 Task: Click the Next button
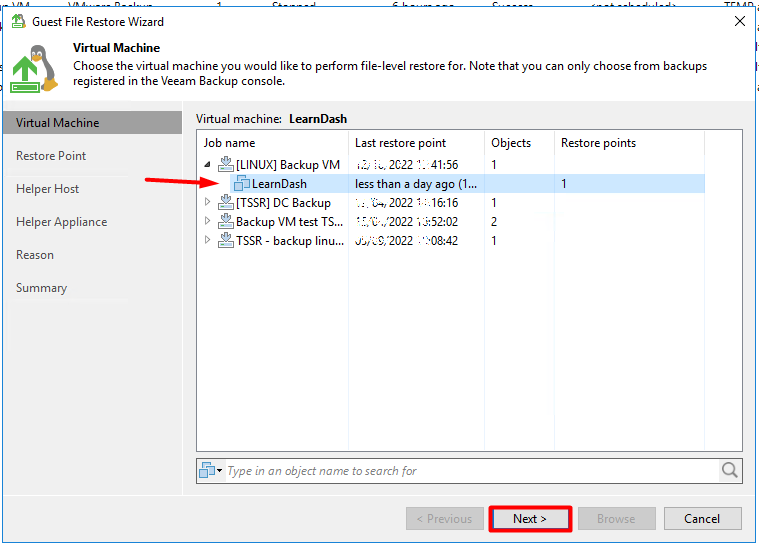click(x=530, y=519)
